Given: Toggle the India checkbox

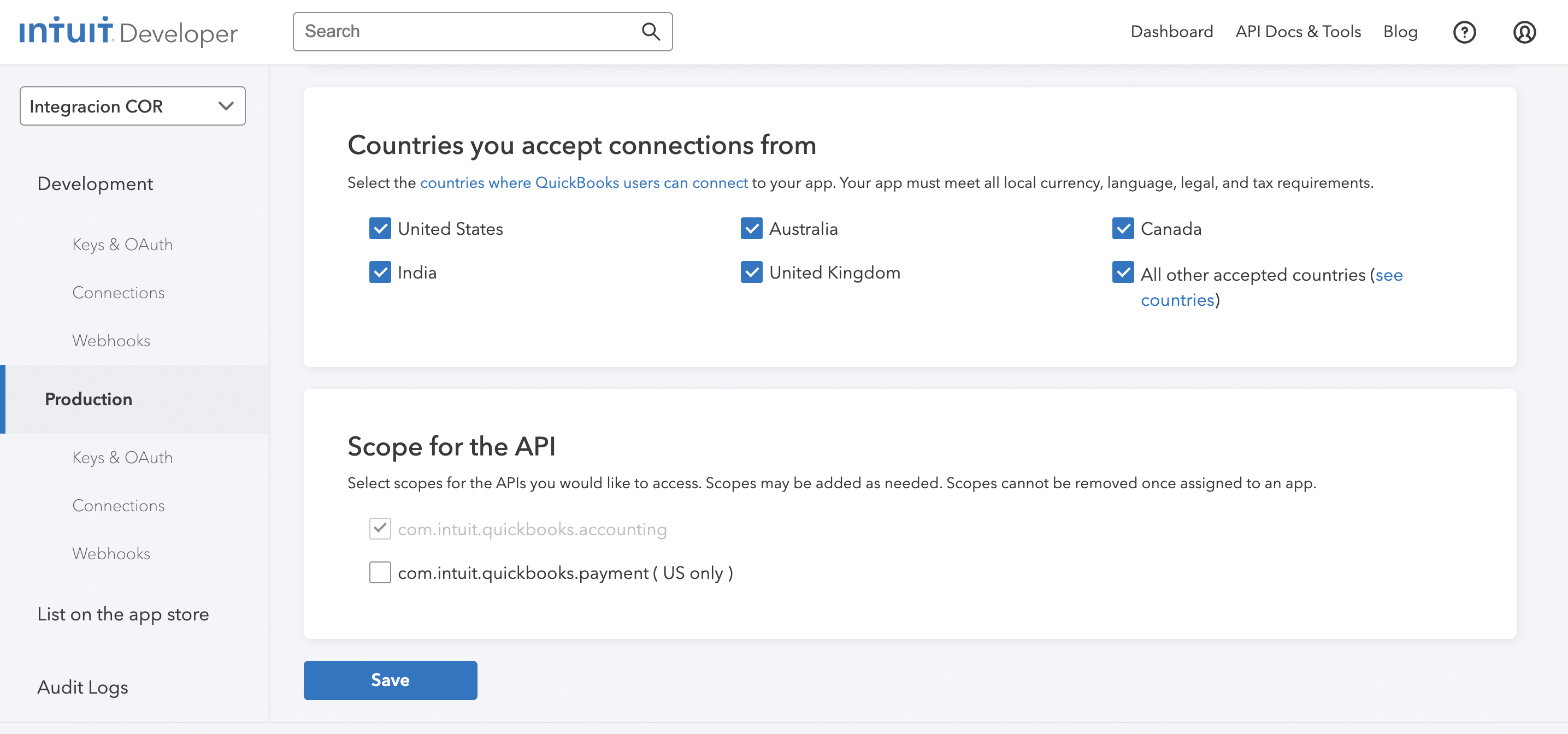Looking at the screenshot, I should pos(380,272).
